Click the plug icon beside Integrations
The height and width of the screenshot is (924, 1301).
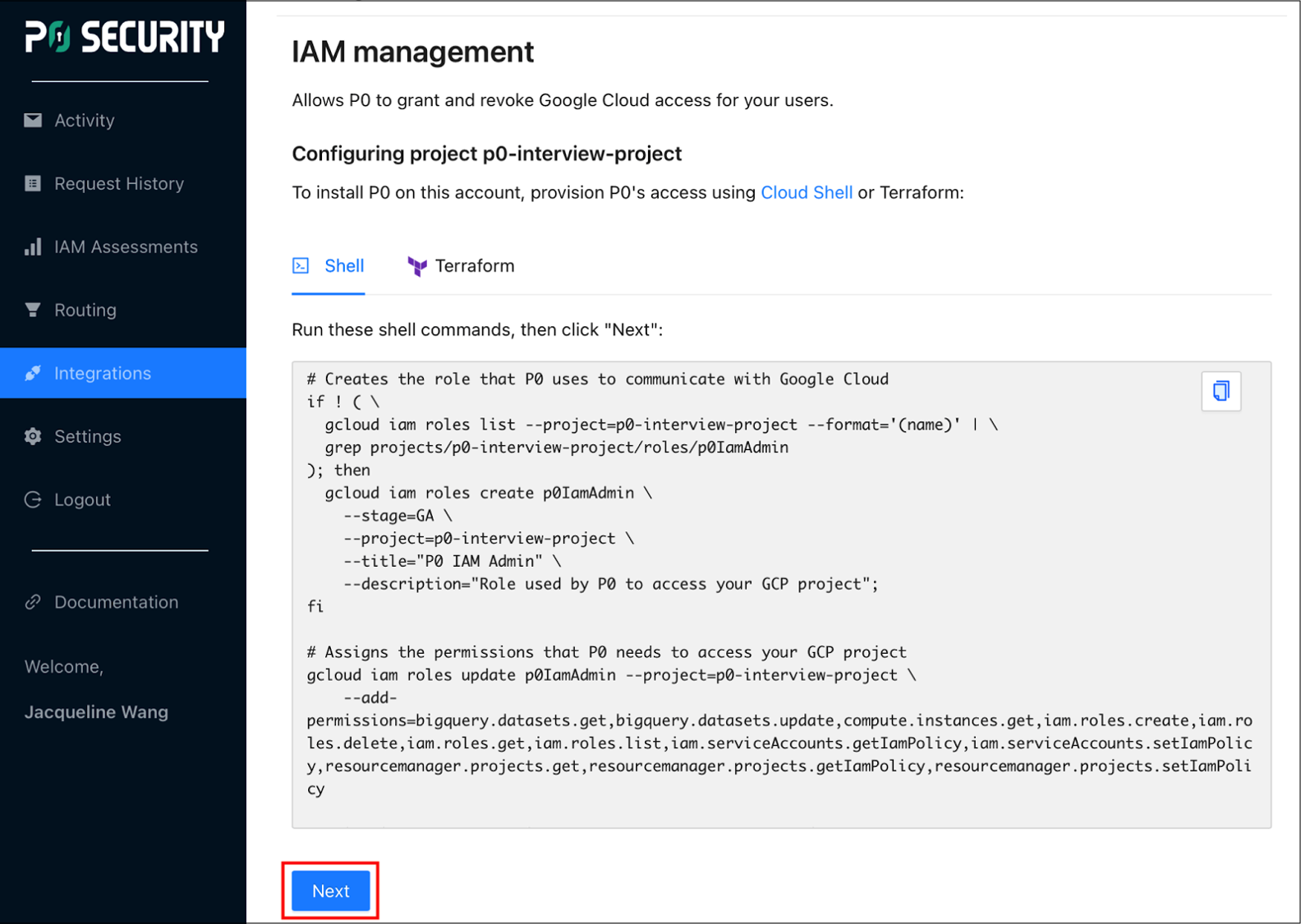pos(33,374)
